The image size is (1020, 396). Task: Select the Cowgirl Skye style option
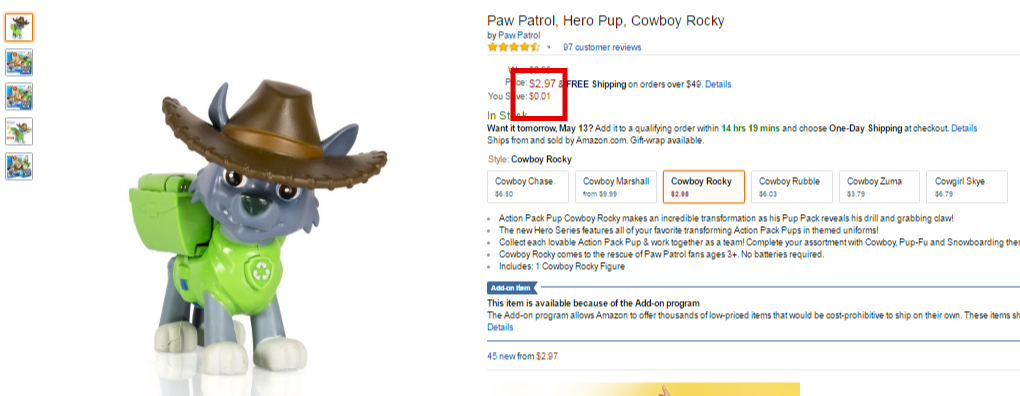pos(967,187)
